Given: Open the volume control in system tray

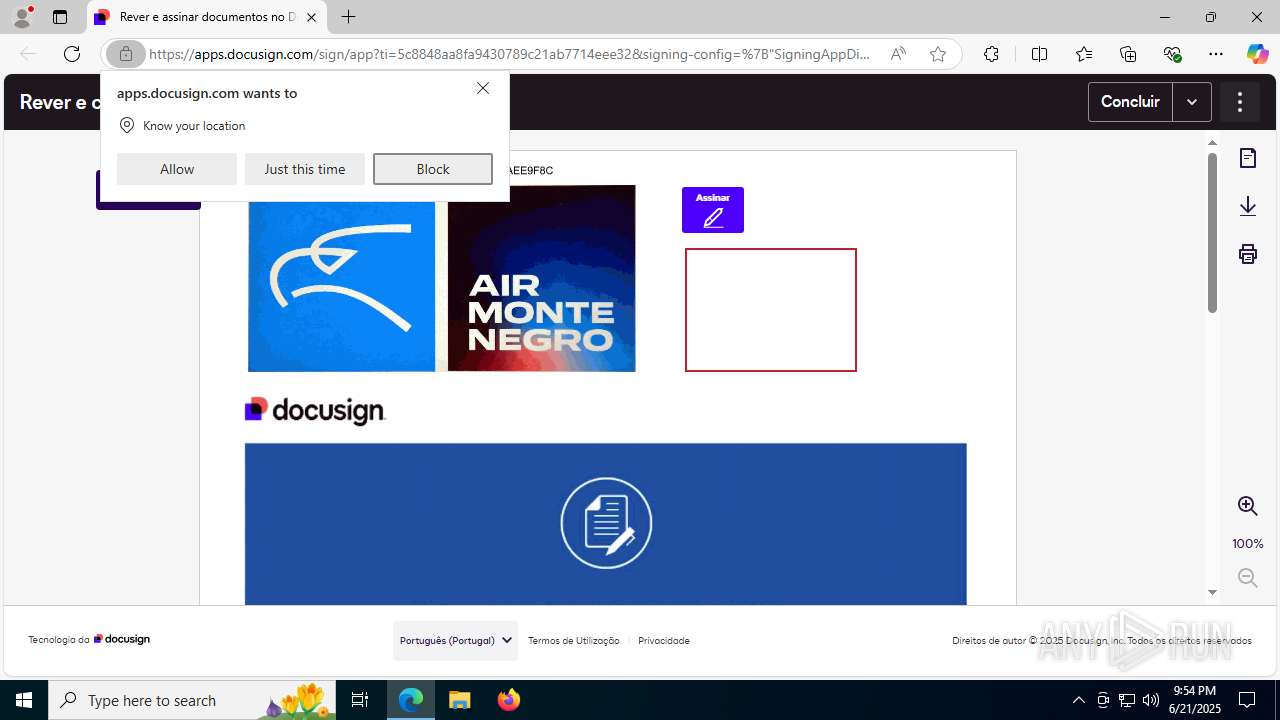Looking at the screenshot, I should pos(1150,700).
